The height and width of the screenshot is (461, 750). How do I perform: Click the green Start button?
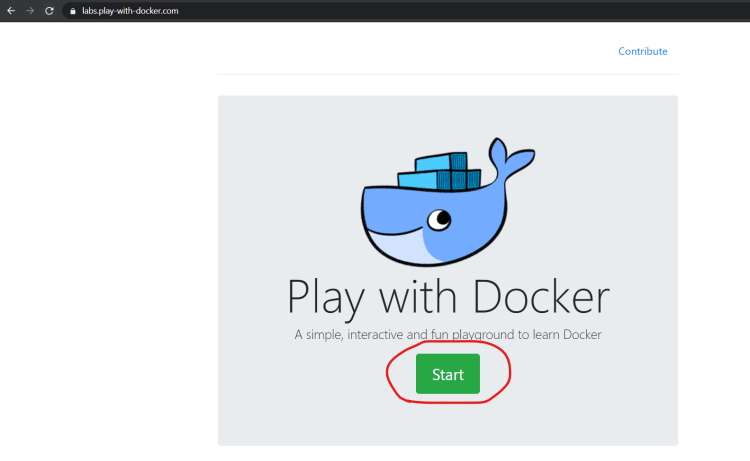(448, 374)
